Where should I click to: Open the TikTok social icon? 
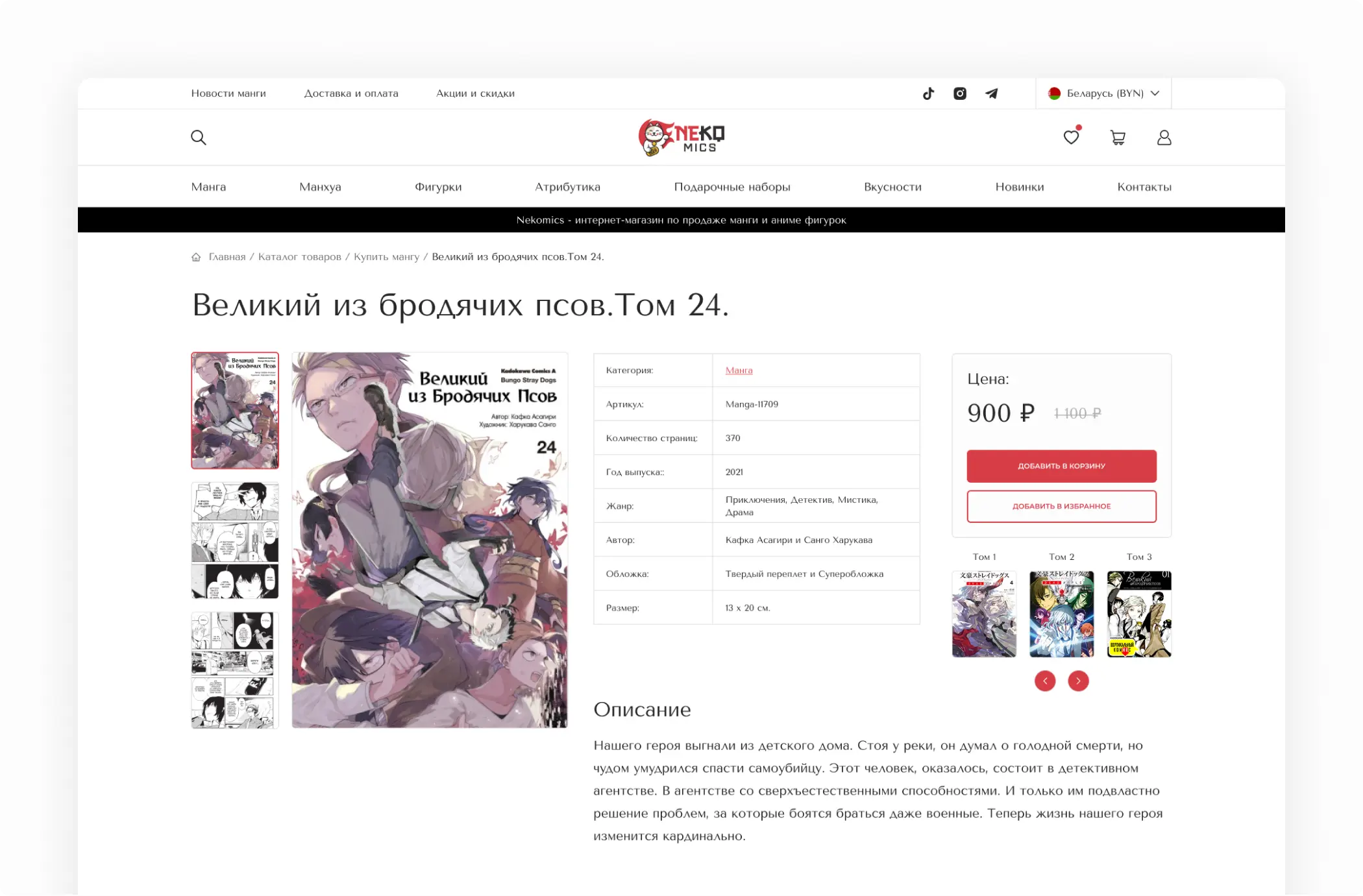click(928, 93)
